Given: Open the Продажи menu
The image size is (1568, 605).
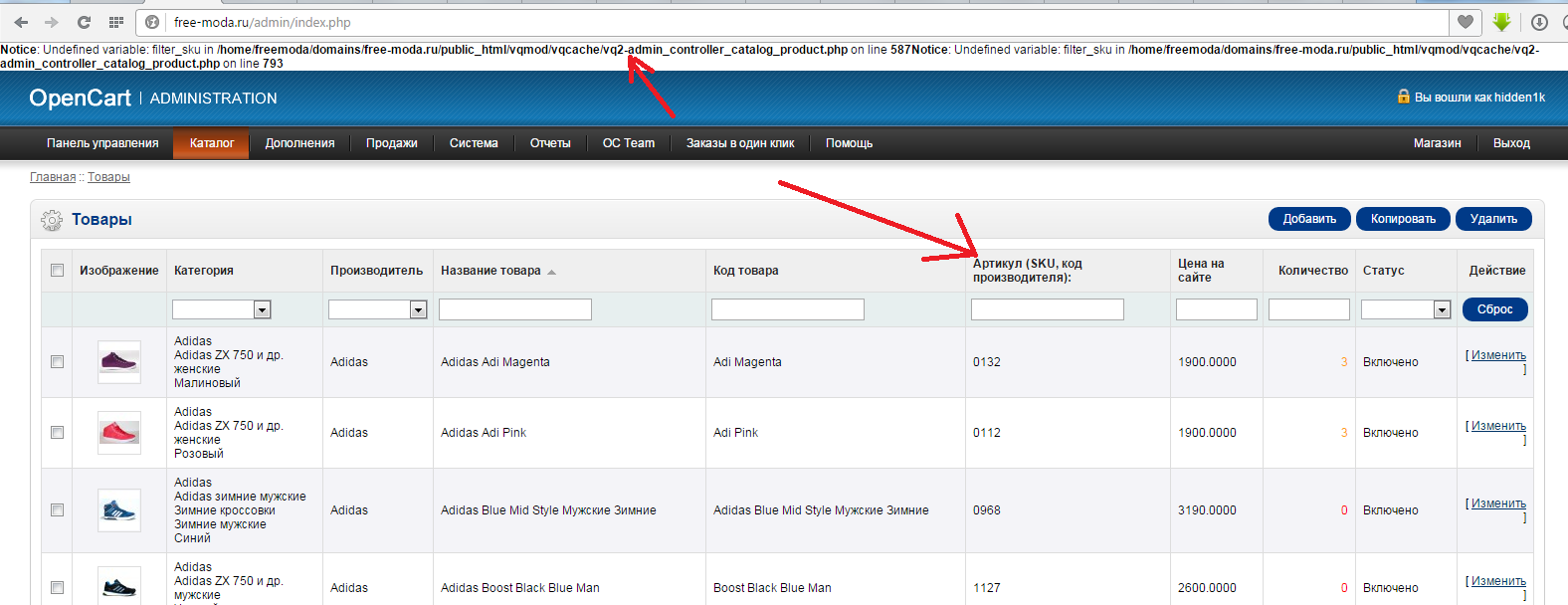Looking at the screenshot, I should (x=392, y=143).
